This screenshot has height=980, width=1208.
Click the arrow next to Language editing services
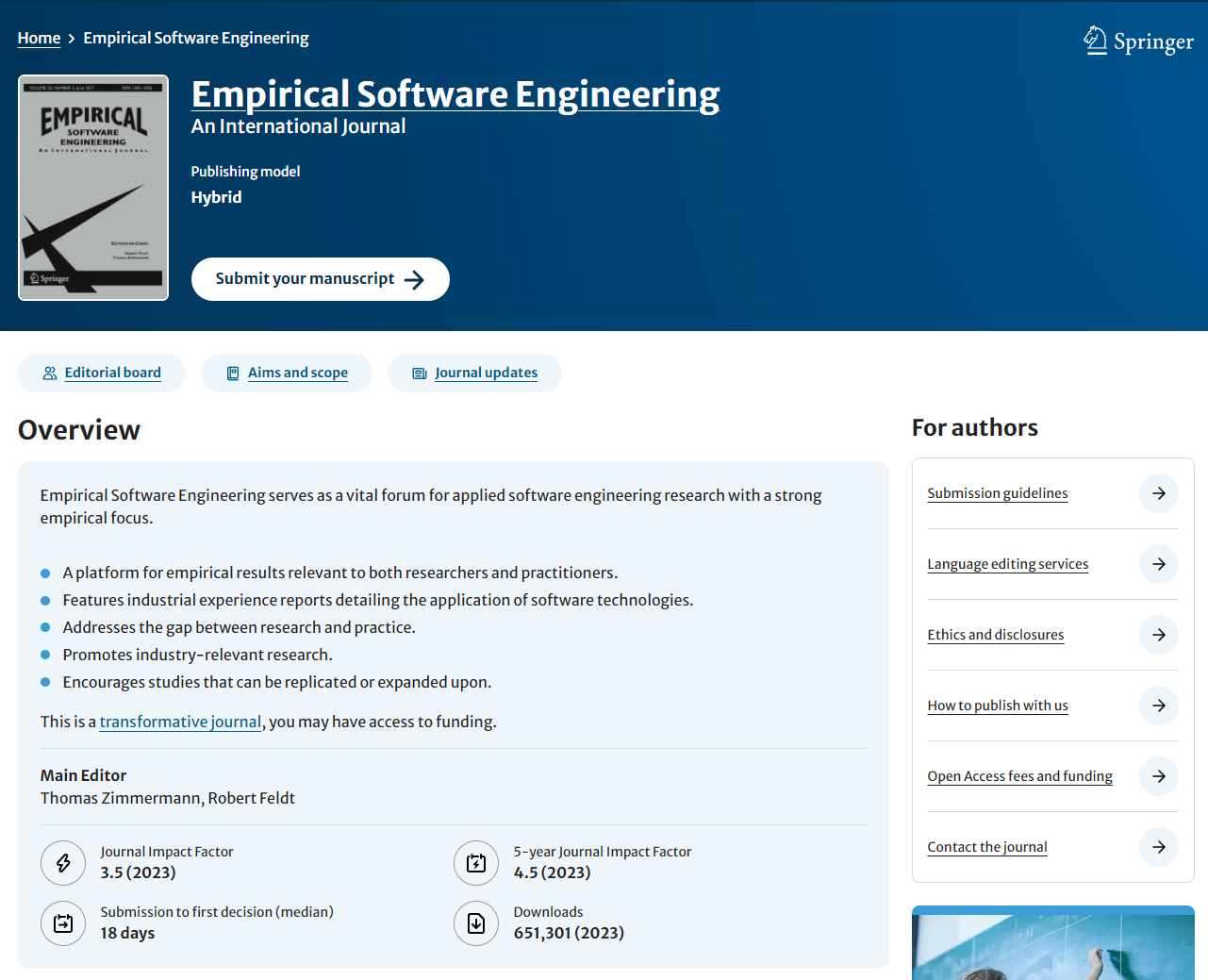tap(1159, 564)
